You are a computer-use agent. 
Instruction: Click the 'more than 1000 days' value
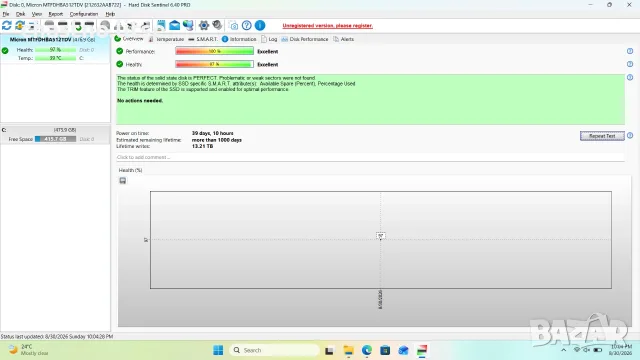[217, 140]
